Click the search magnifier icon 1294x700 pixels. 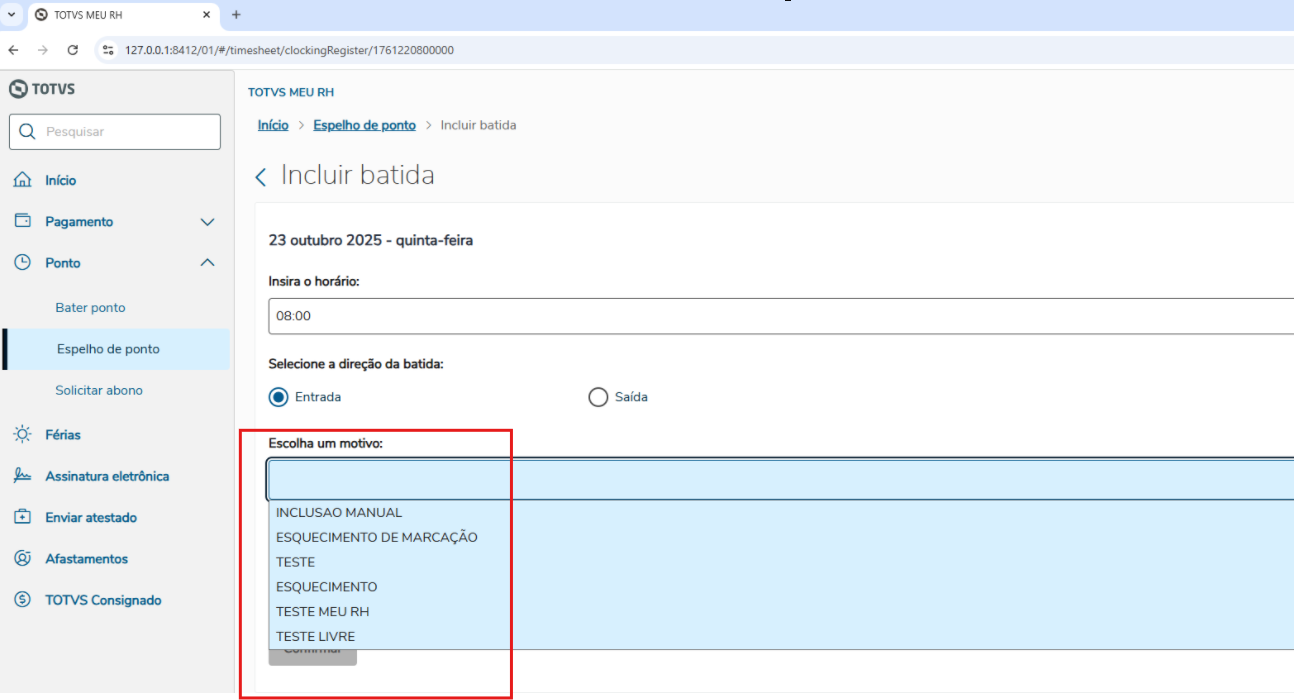tap(27, 132)
